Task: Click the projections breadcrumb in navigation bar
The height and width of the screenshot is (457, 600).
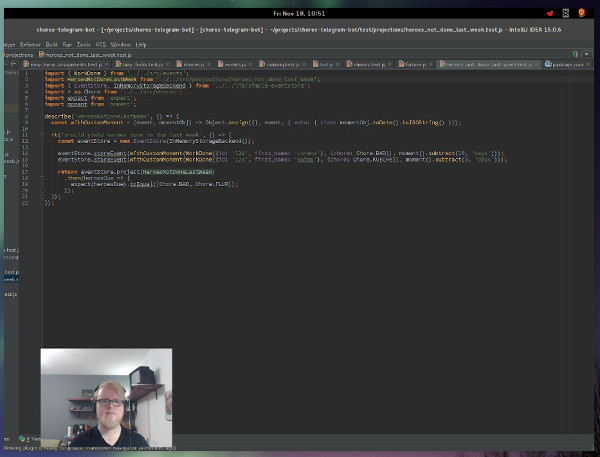Action: pos(19,55)
